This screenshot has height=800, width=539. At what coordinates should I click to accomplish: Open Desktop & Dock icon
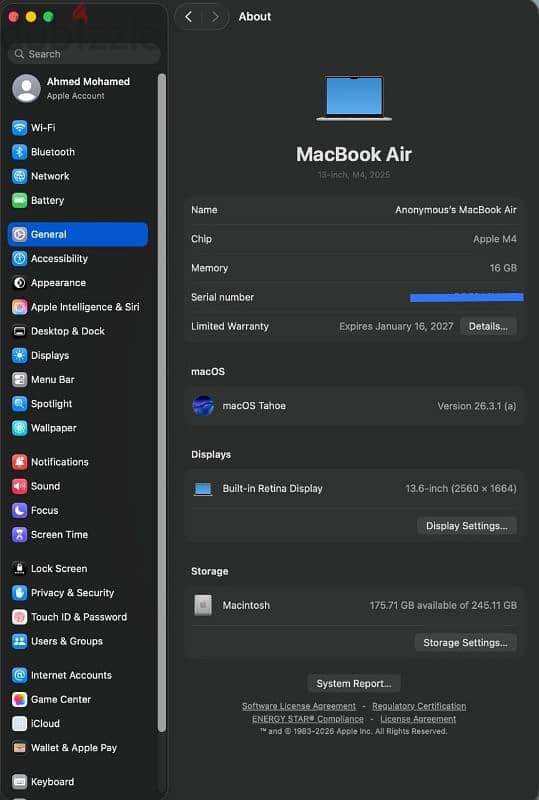pyautogui.click(x=19, y=331)
